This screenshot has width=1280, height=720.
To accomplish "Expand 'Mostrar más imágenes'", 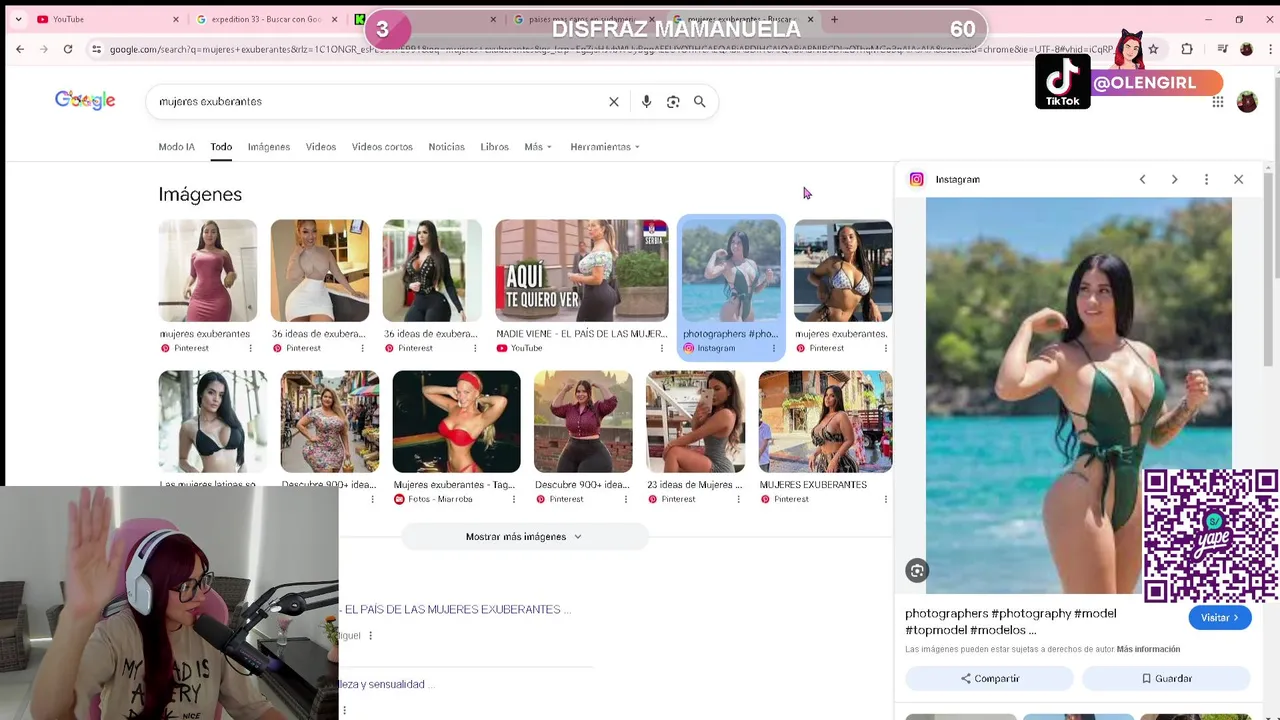I will [524, 537].
